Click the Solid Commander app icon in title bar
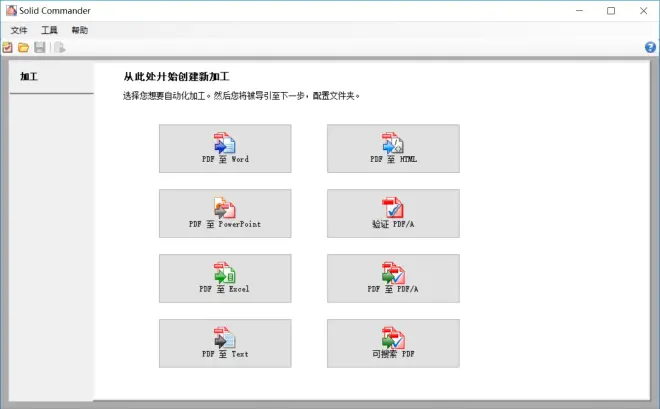Image resolution: width=660 pixels, height=409 pixels. 11,11
